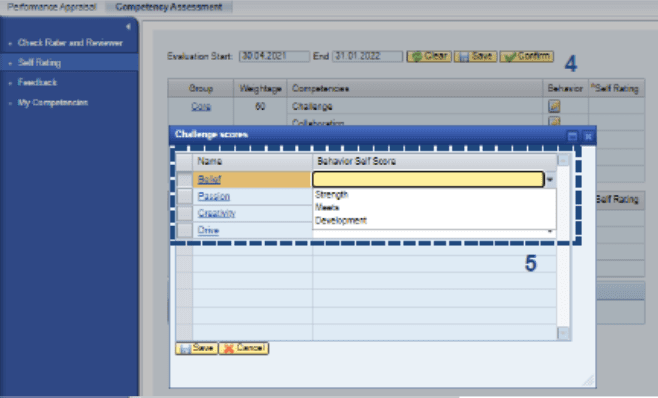
Task: Maximize the Challenge scores dialog window
Action: tap(572, 136)
